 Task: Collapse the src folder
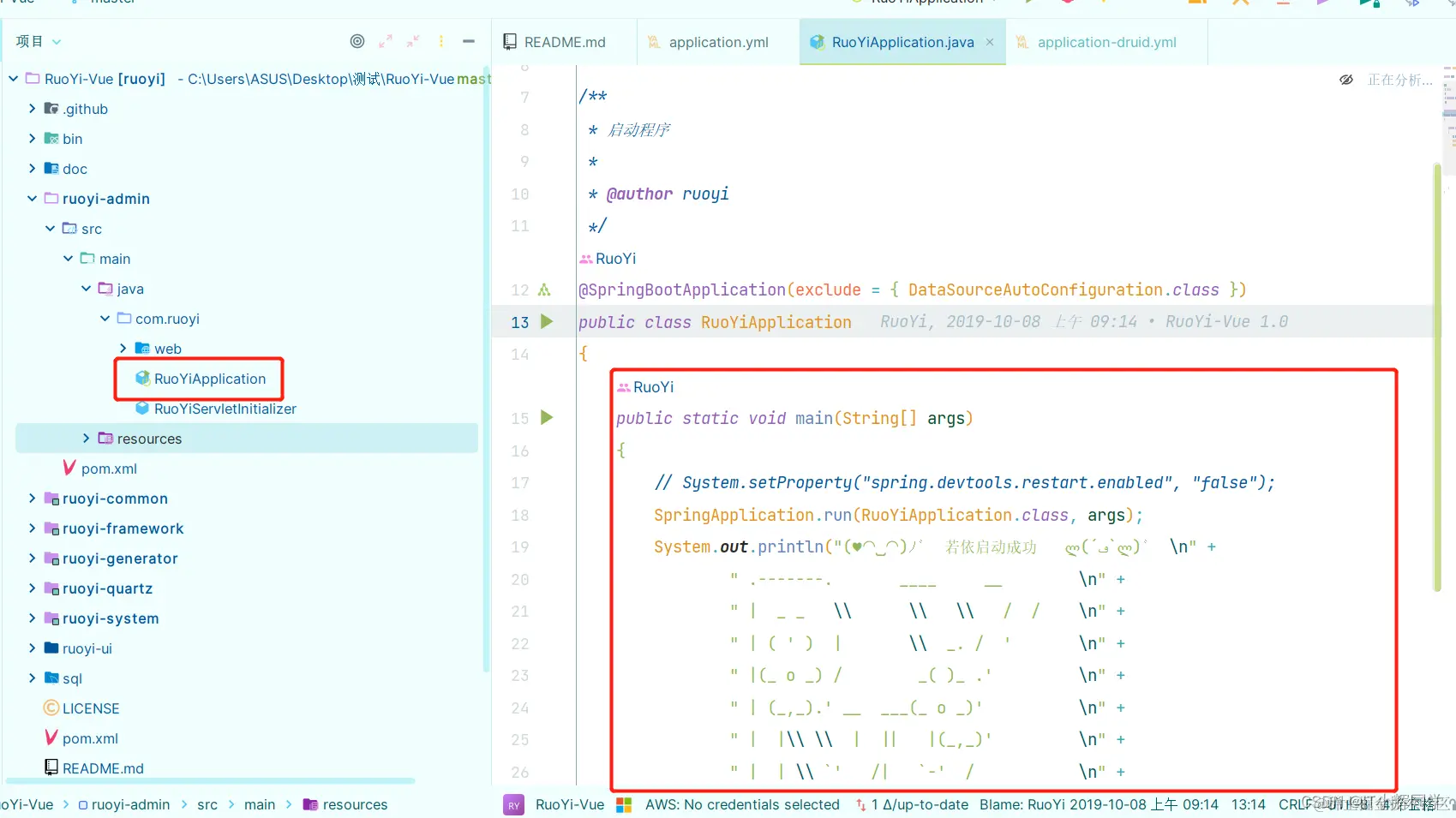pos(51,229)
